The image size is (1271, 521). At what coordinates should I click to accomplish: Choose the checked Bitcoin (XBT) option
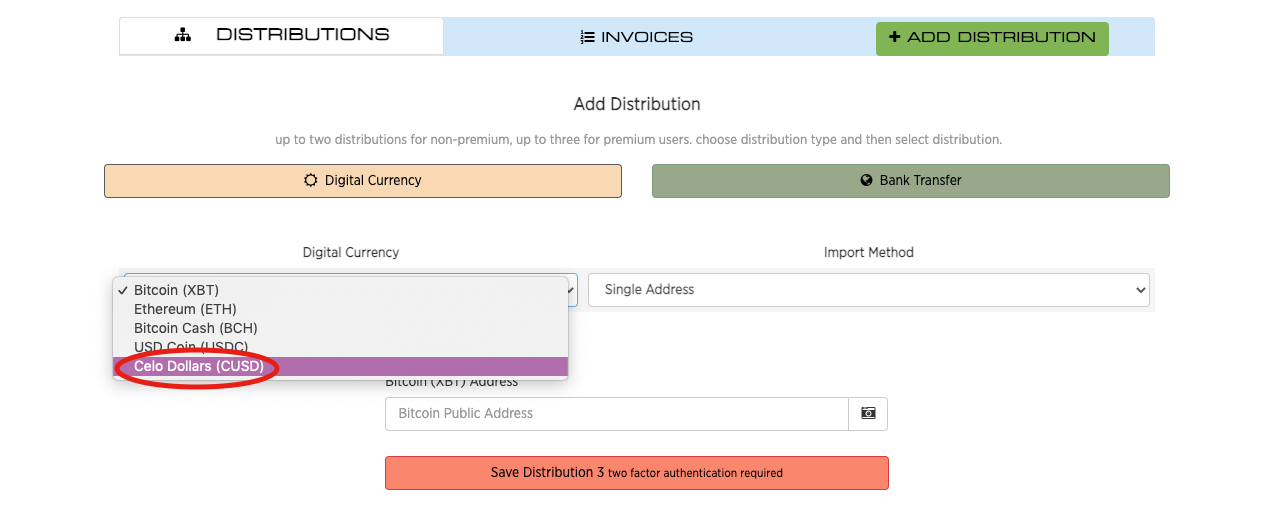click(x=176, y=291)
